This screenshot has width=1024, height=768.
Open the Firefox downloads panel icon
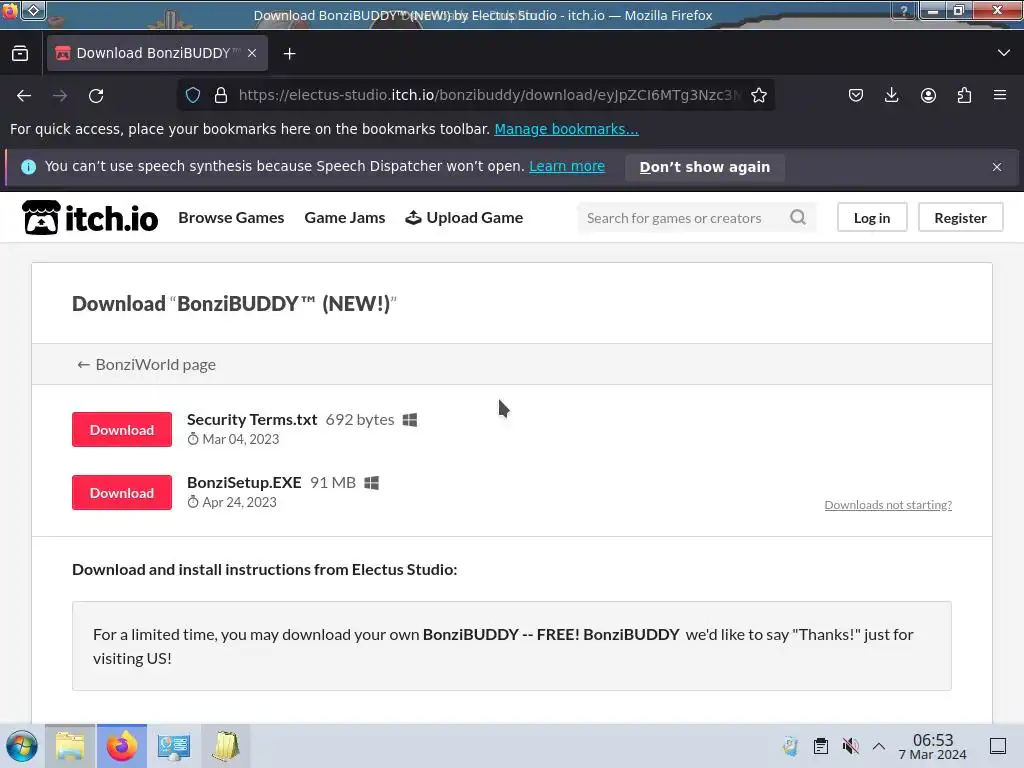891,95
